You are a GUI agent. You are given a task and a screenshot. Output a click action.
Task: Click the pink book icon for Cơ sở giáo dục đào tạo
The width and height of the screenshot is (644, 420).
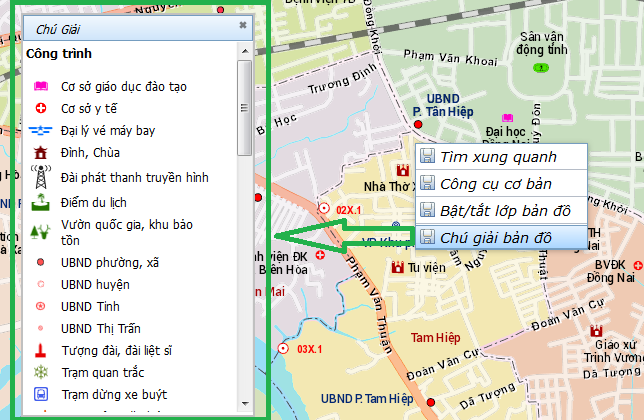point(41,86)
